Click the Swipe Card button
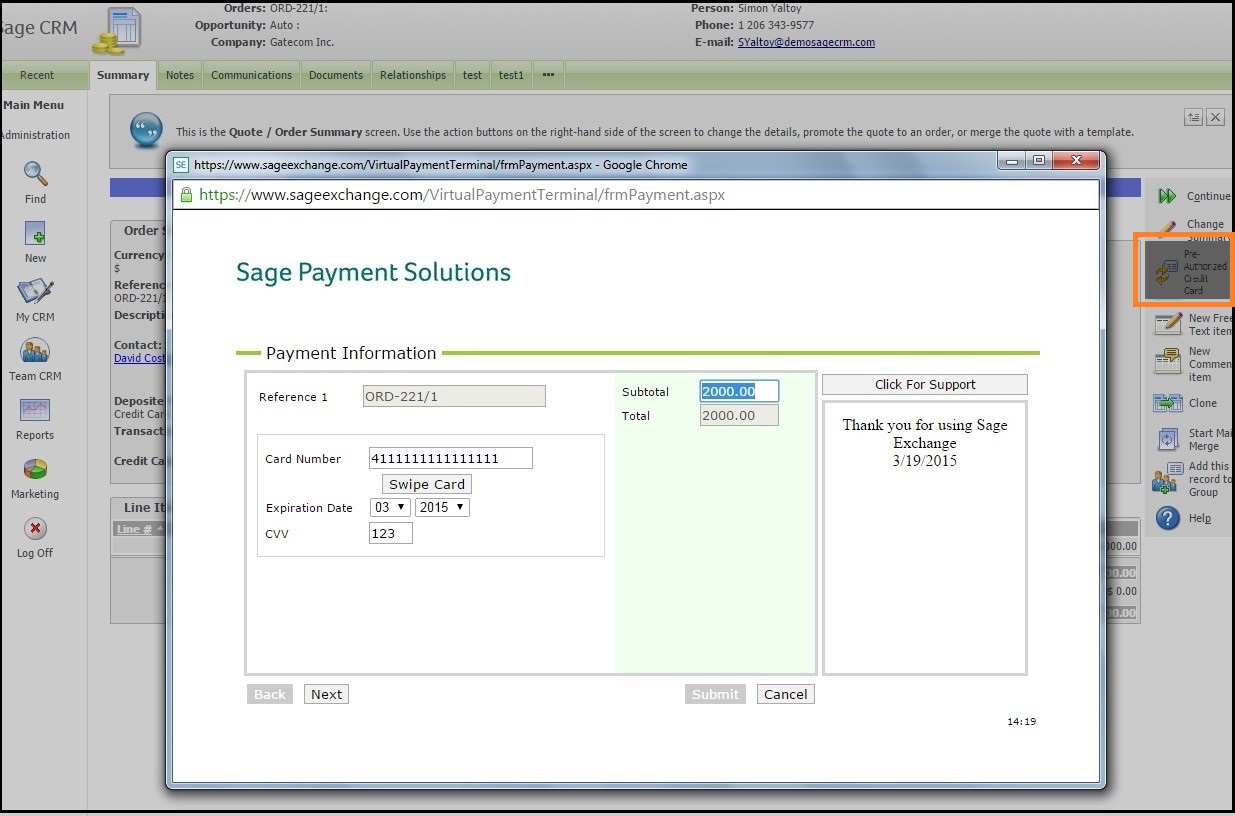Viewport: 1235px width, 816px height. coord(427,484)
